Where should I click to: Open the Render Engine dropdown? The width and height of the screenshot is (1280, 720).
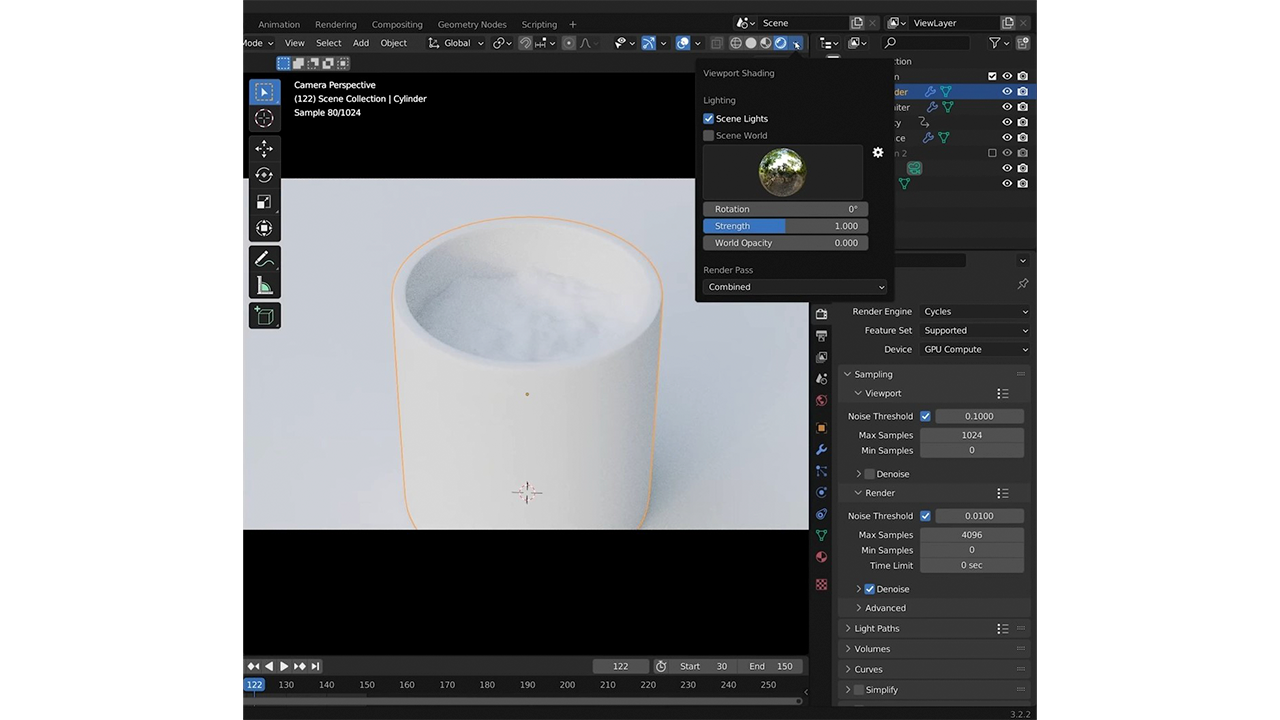(x=975, y=311)
